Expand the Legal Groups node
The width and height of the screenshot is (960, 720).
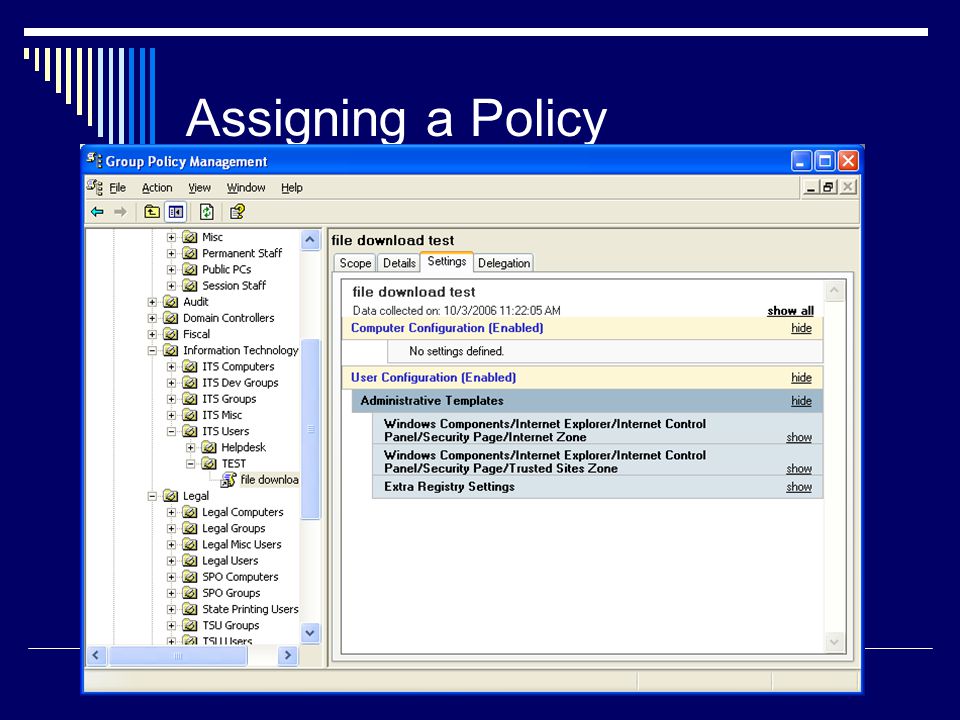(x=171, y=528)
